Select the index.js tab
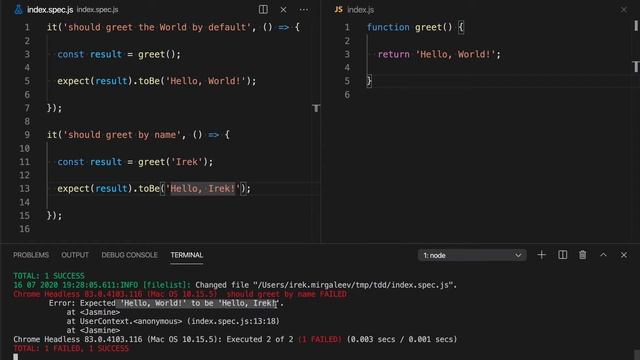The width and height of the screenshot is (640, 360). (360, 9)
